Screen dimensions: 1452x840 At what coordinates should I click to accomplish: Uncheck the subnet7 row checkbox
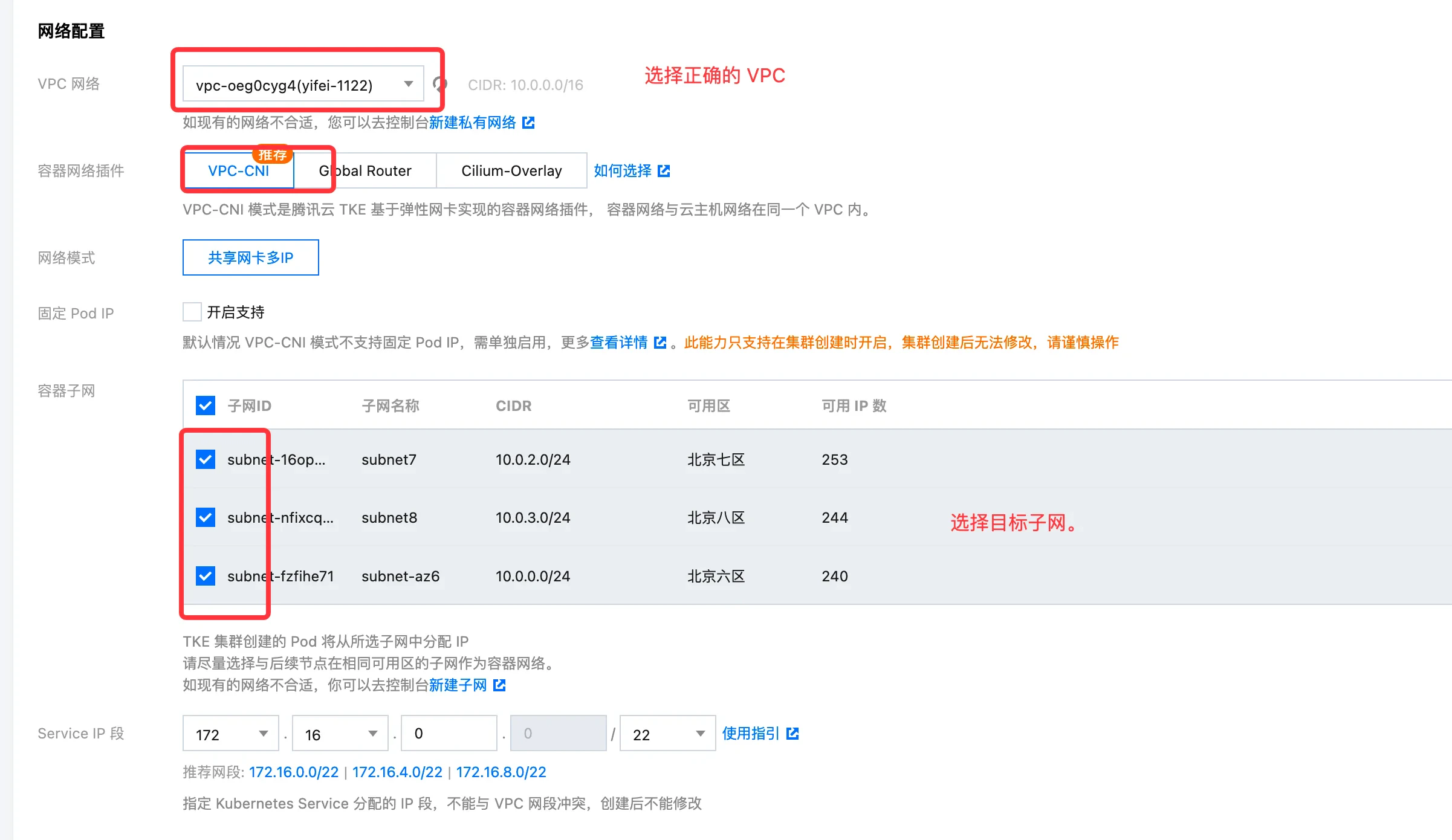tap(206, 459)
